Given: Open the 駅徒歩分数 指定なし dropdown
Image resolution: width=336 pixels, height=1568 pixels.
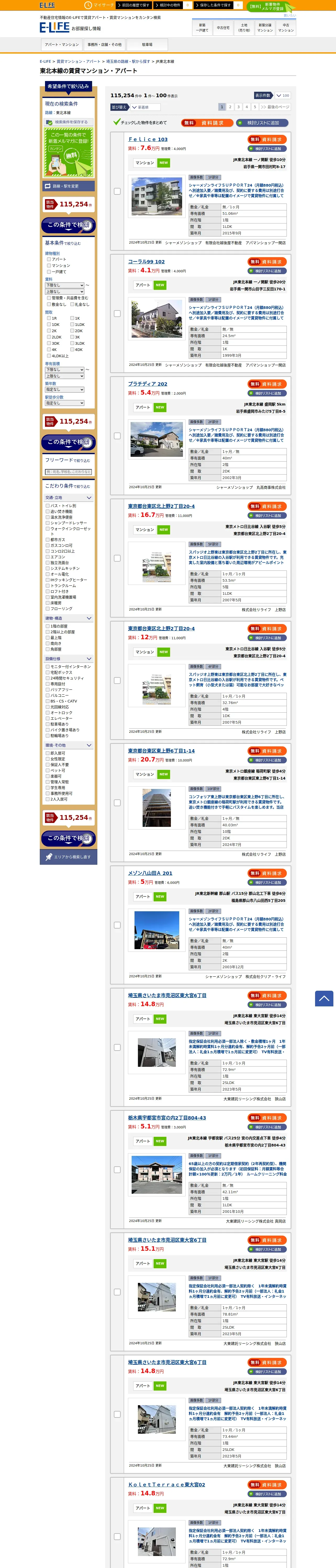Looking at the screenshot, I should tap(65, 403).
